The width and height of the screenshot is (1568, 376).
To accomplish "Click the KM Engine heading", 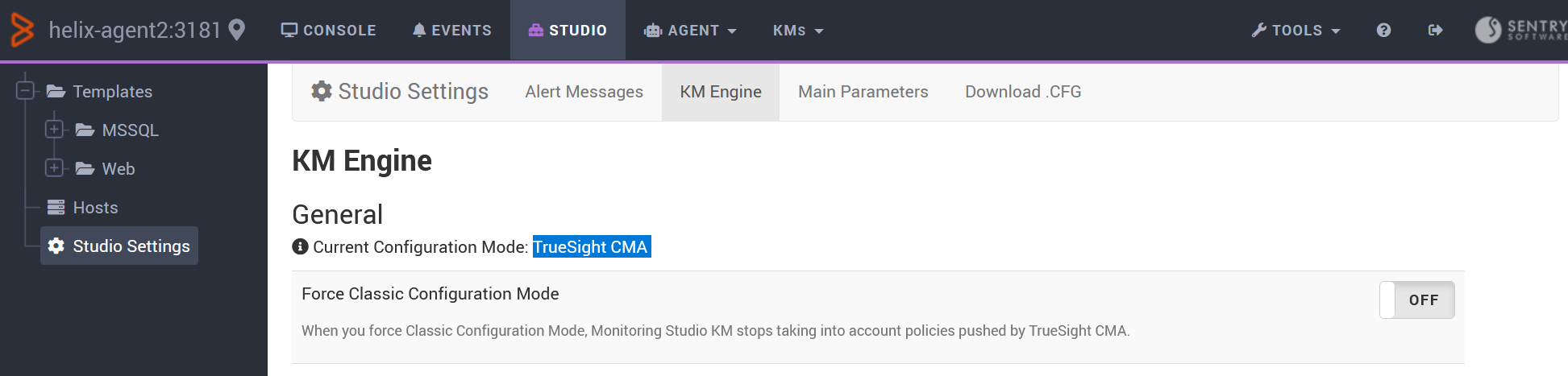I will (x=362, y=161).
